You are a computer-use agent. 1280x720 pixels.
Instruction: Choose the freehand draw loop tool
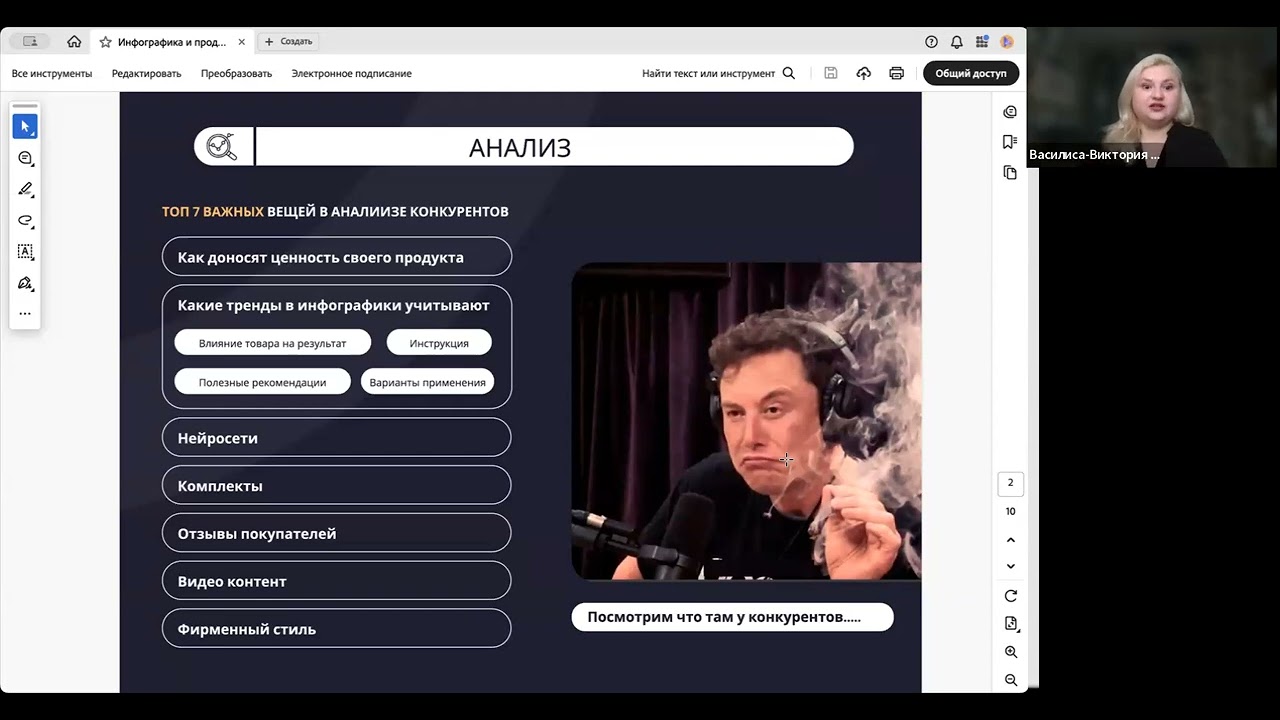click(x=25, y=220)
